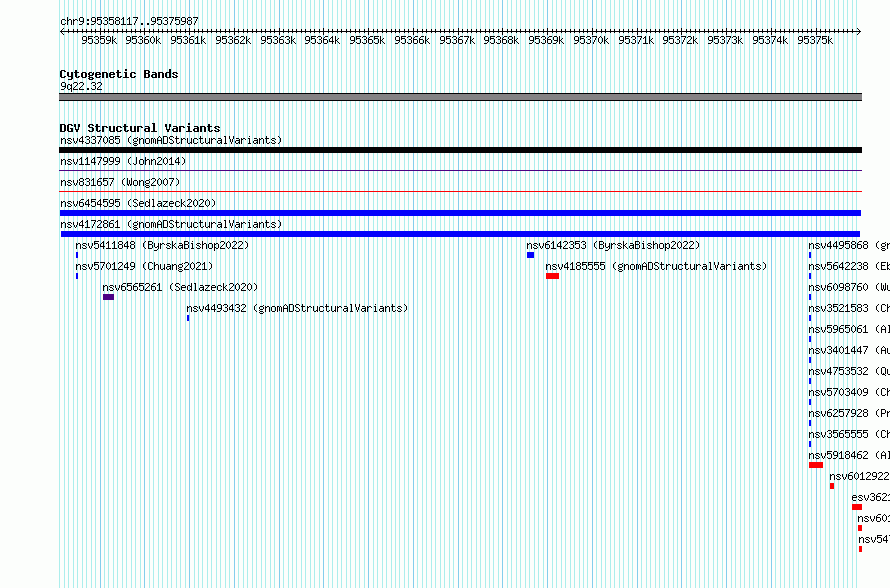Click the 95365k ruler label

[367, 40]
